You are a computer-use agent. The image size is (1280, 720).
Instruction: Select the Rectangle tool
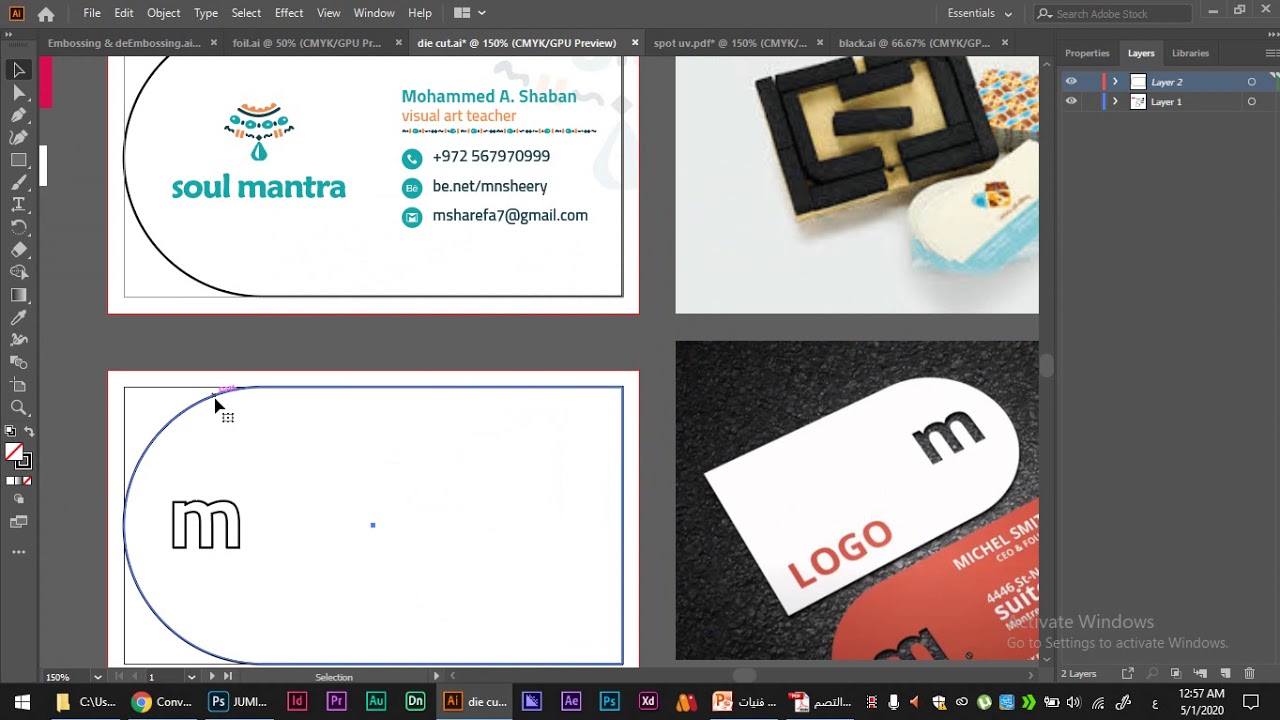click(x=19, y=160)
